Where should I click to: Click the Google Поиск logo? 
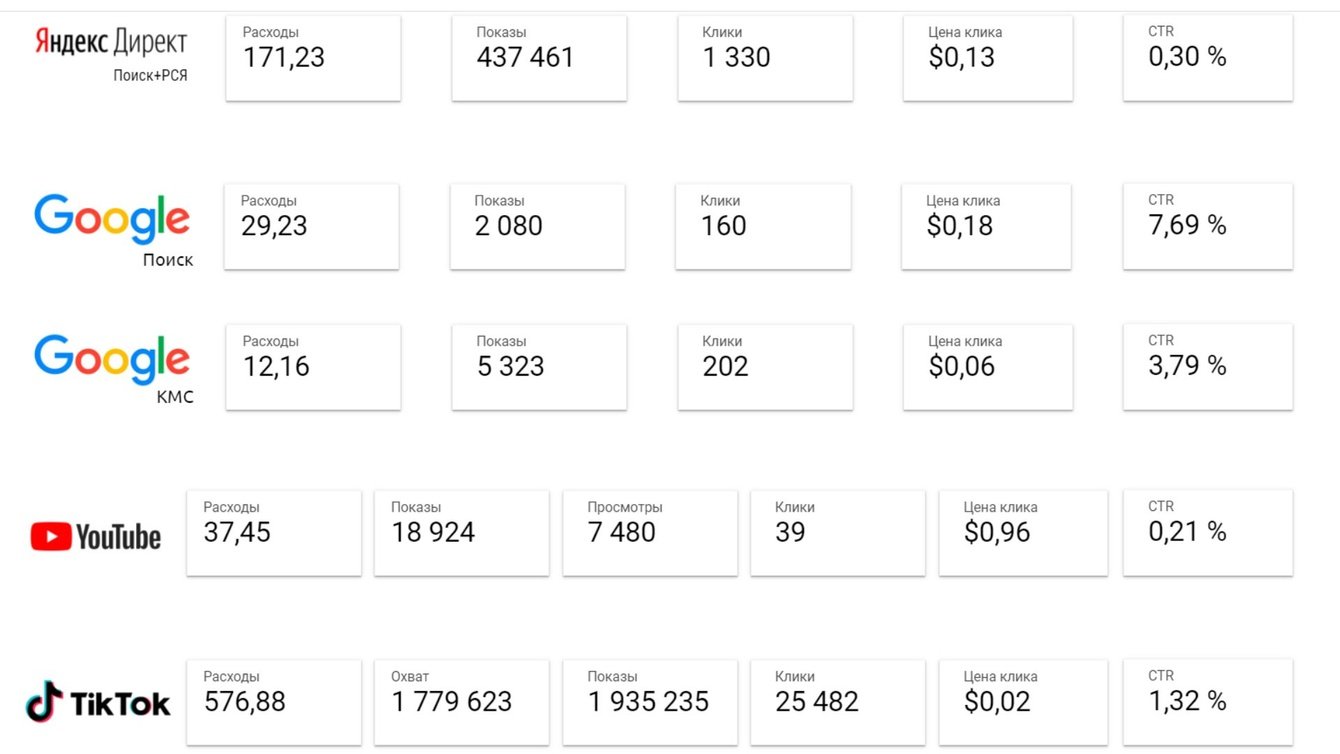111,219
